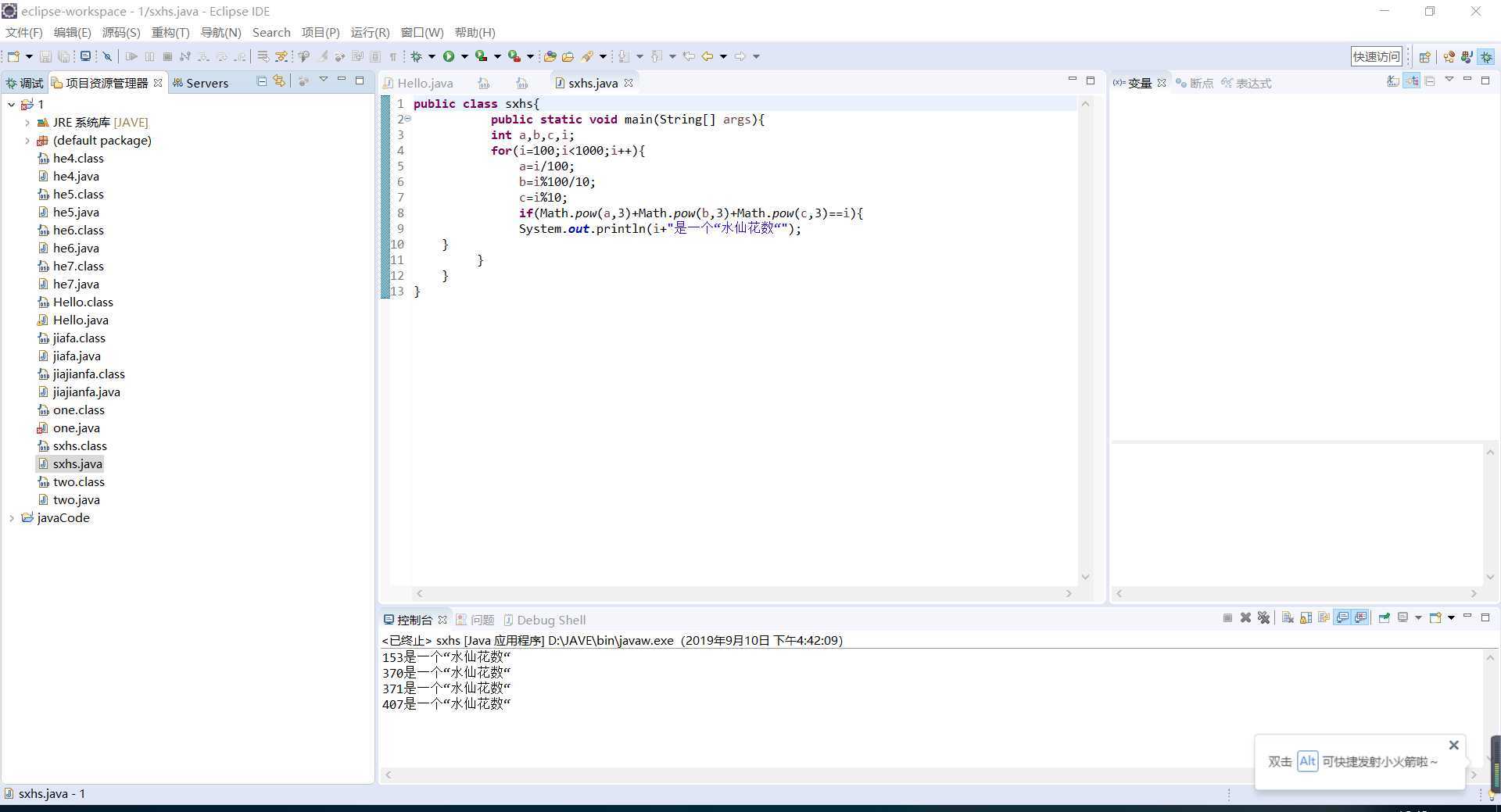Toggle Show Logical Structure in Variables

(x=1412, y=80)
